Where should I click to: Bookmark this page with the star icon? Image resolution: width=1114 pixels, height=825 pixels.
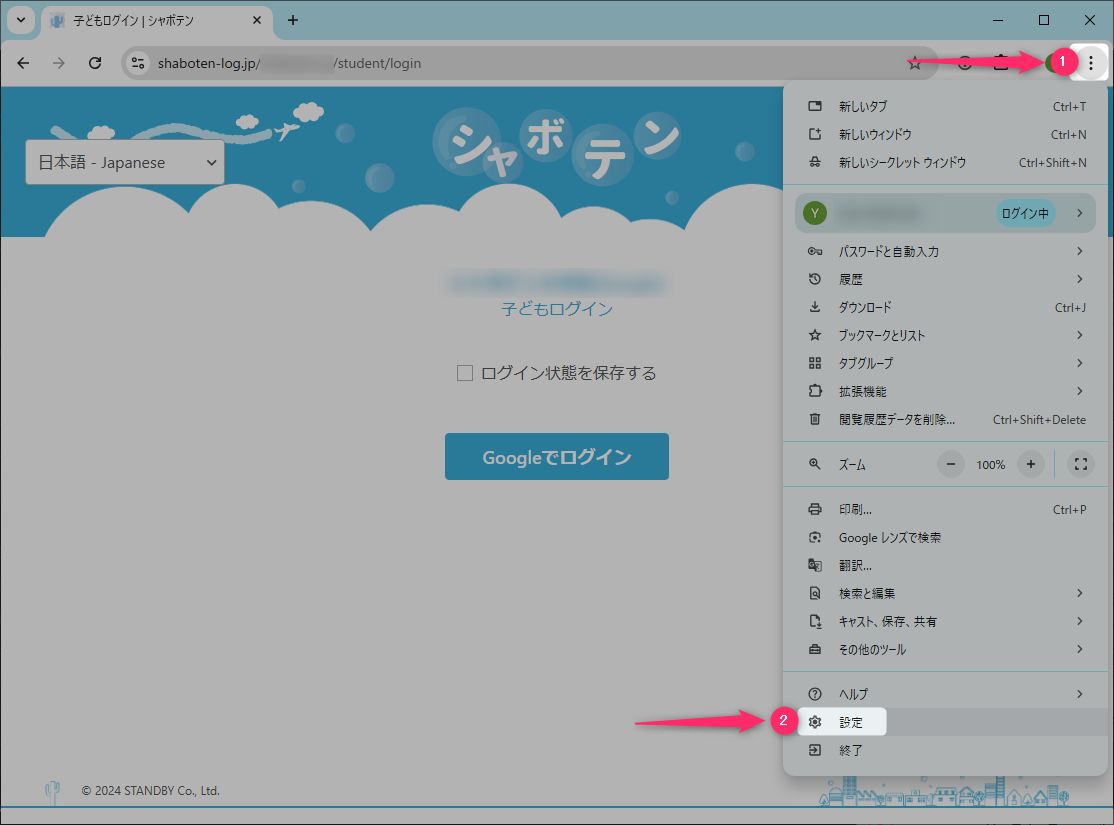point(914,63)
